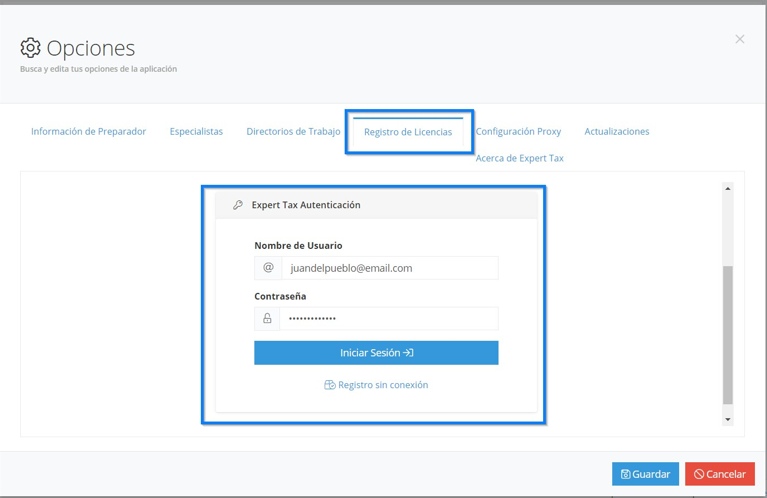
Task: Select the Registro de Licencias tab
Action: (408, 132)
